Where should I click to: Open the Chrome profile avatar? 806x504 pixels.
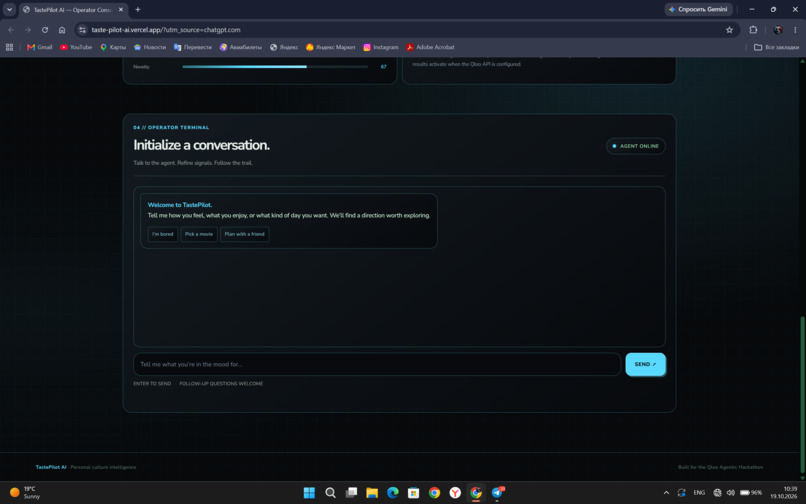(x=778, y=30)
